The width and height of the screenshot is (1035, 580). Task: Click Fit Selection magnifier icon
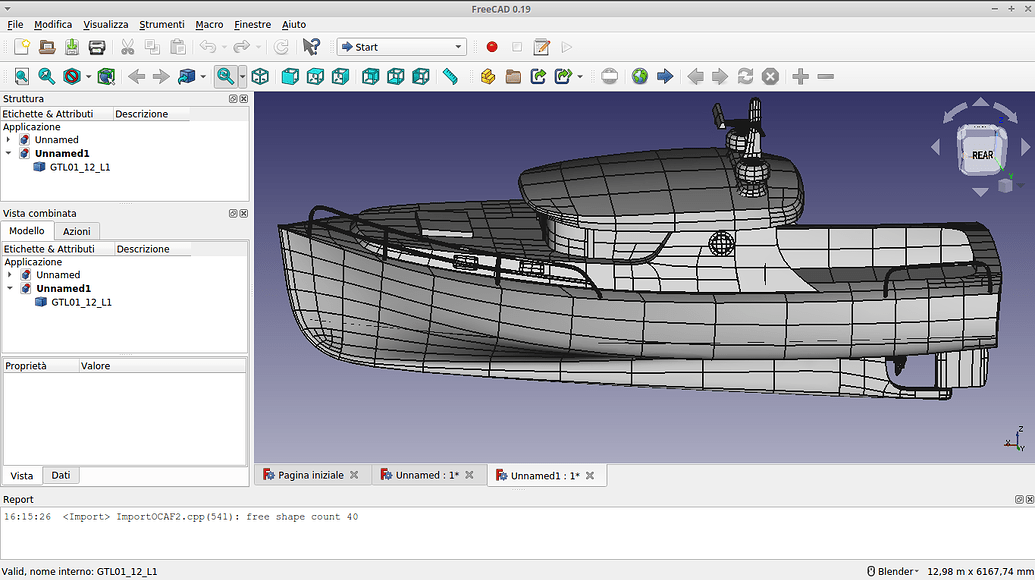coord(46,77)
